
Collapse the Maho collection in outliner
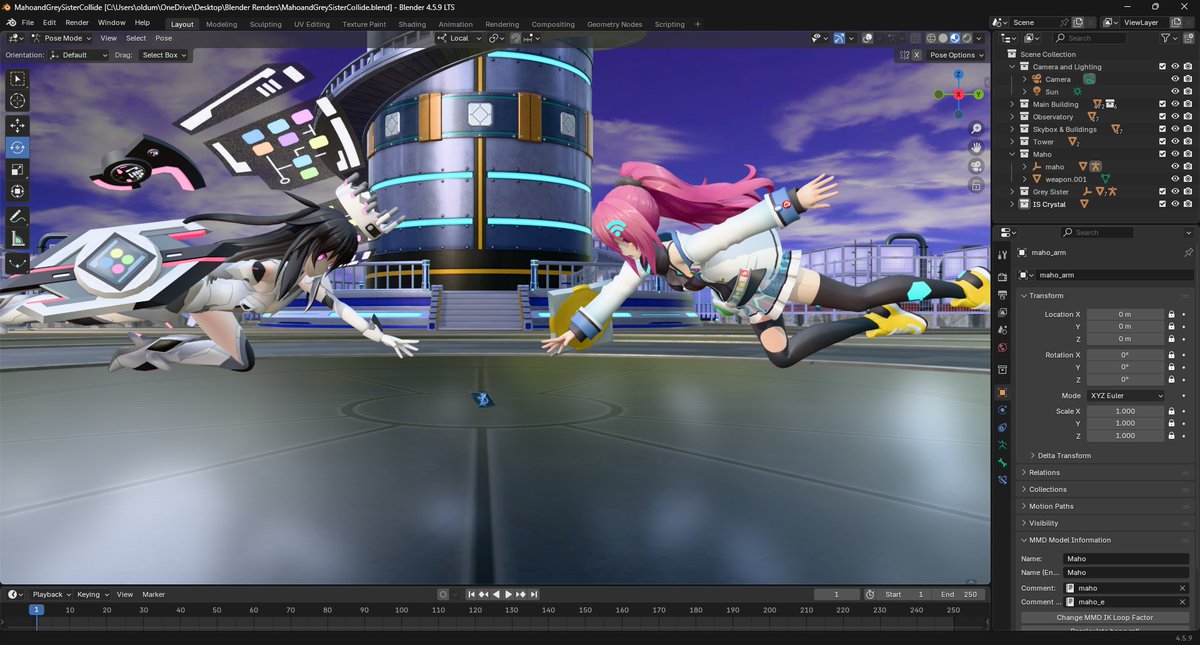click(x=1012, y=154)
